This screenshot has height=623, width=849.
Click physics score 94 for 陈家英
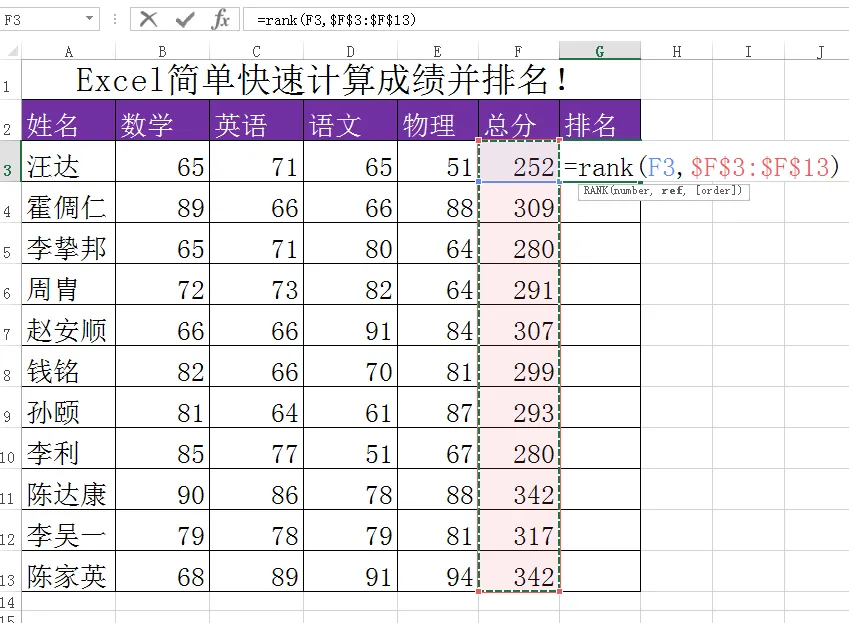(438, 571)
